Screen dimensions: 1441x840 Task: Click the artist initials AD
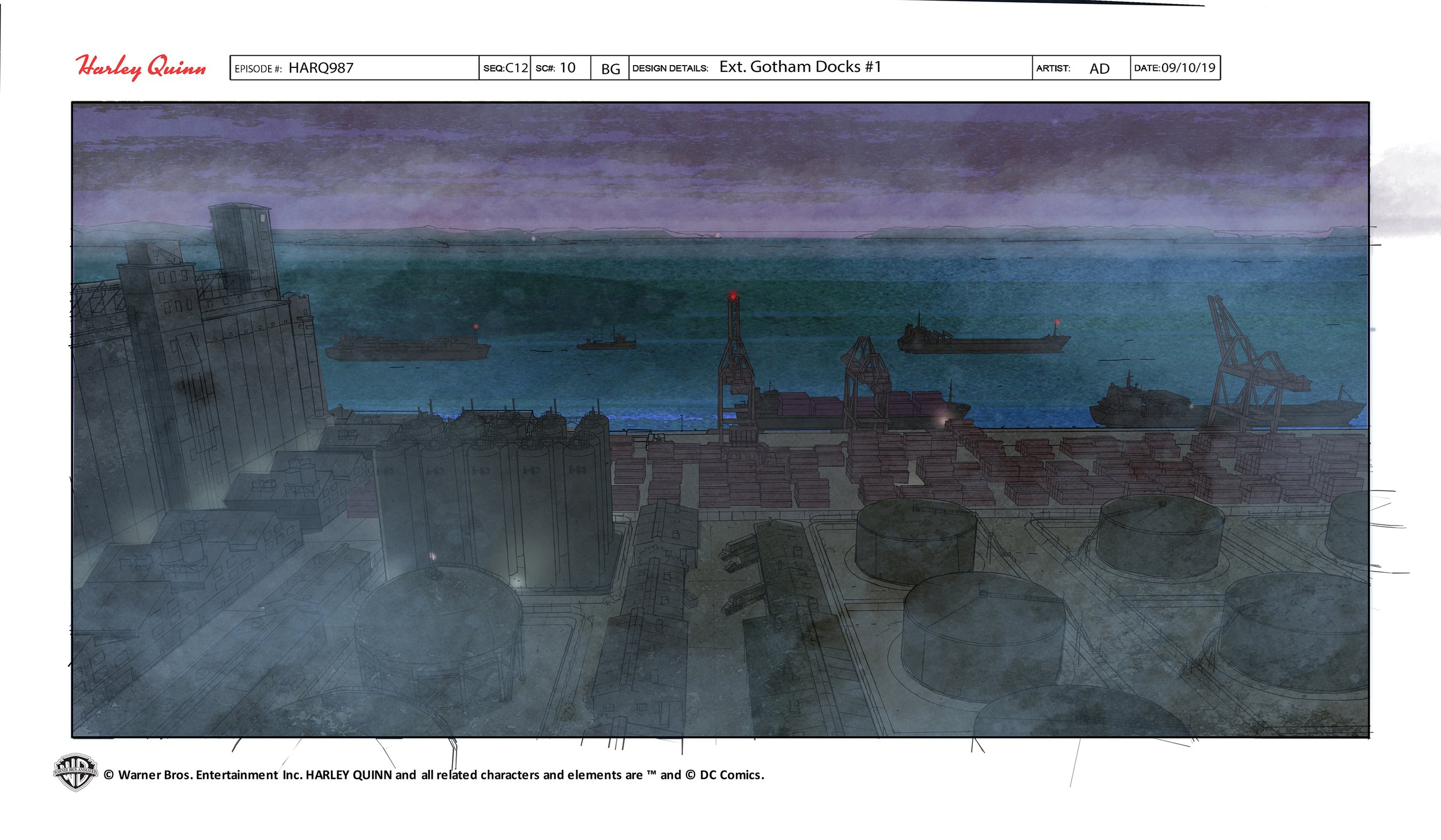coord(1099,69)
